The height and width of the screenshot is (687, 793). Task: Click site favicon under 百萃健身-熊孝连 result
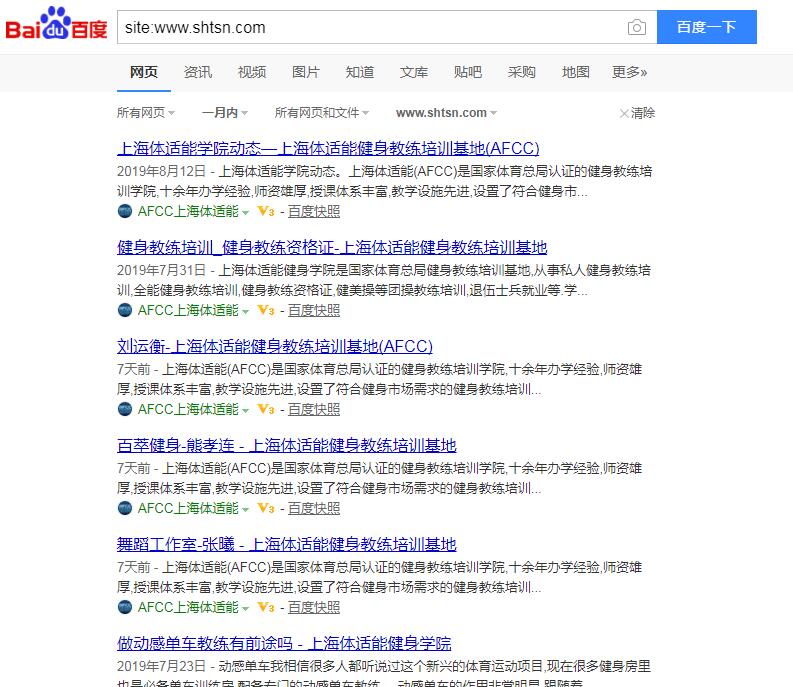coord(125,508)
